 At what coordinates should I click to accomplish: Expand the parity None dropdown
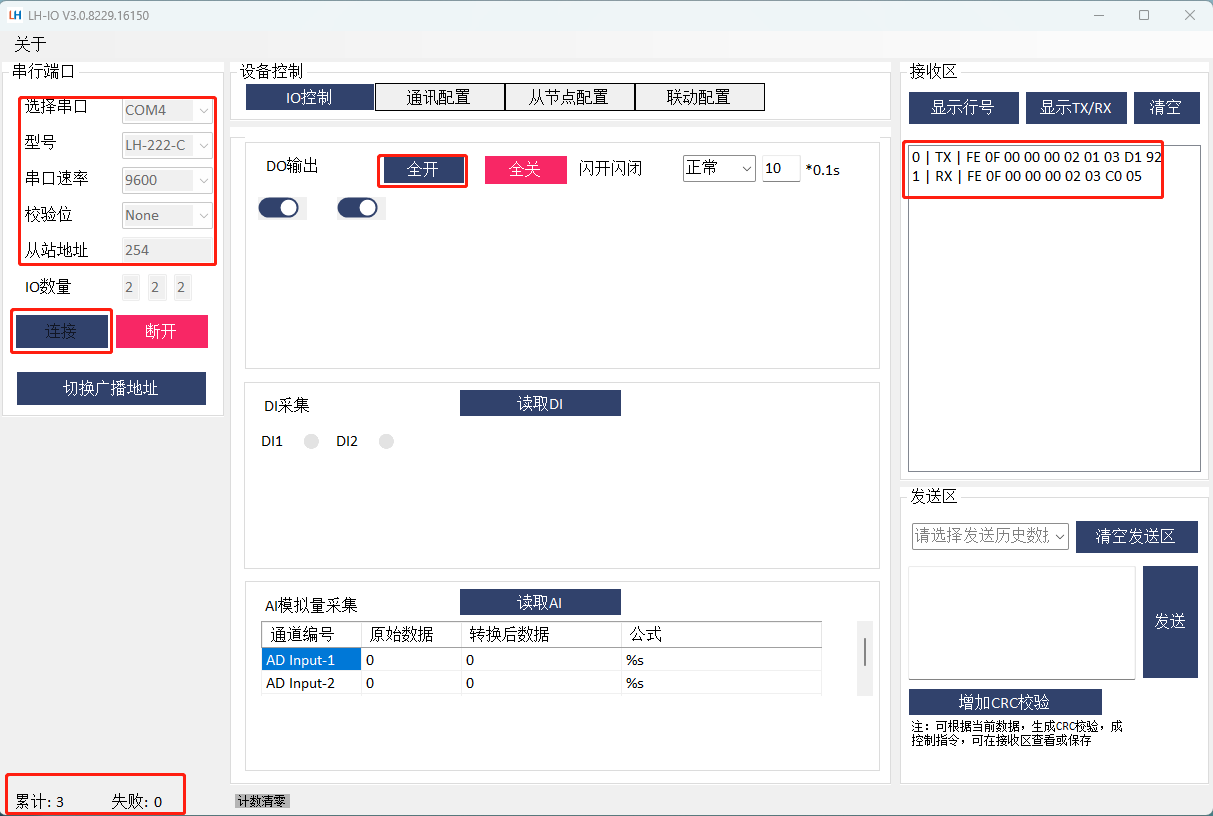click(x=167, y=215)
